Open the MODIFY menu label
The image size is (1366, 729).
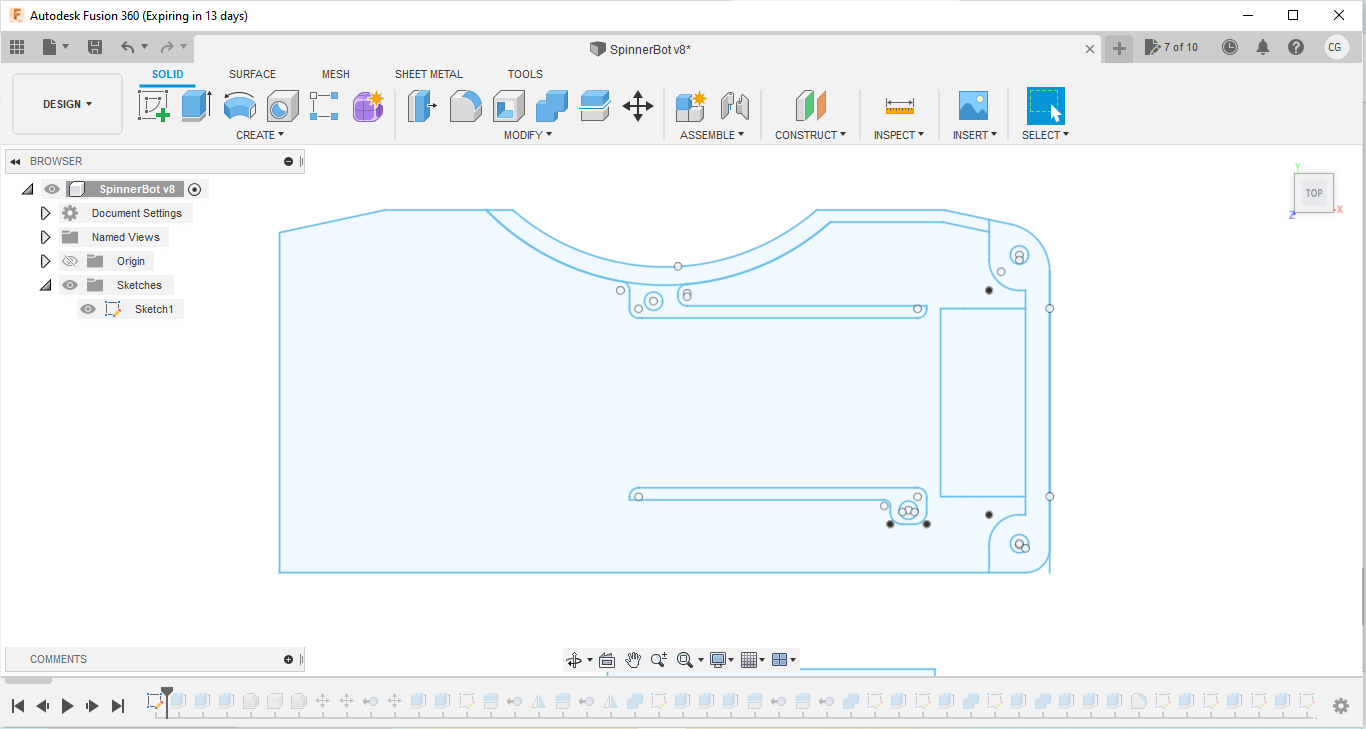(x=527, y=135)
